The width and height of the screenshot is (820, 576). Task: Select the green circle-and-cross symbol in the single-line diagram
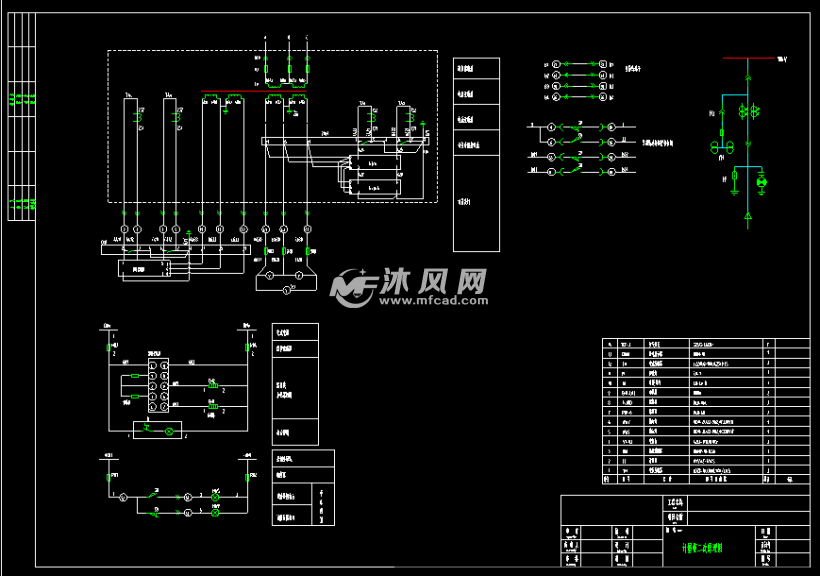click(761, 182)
